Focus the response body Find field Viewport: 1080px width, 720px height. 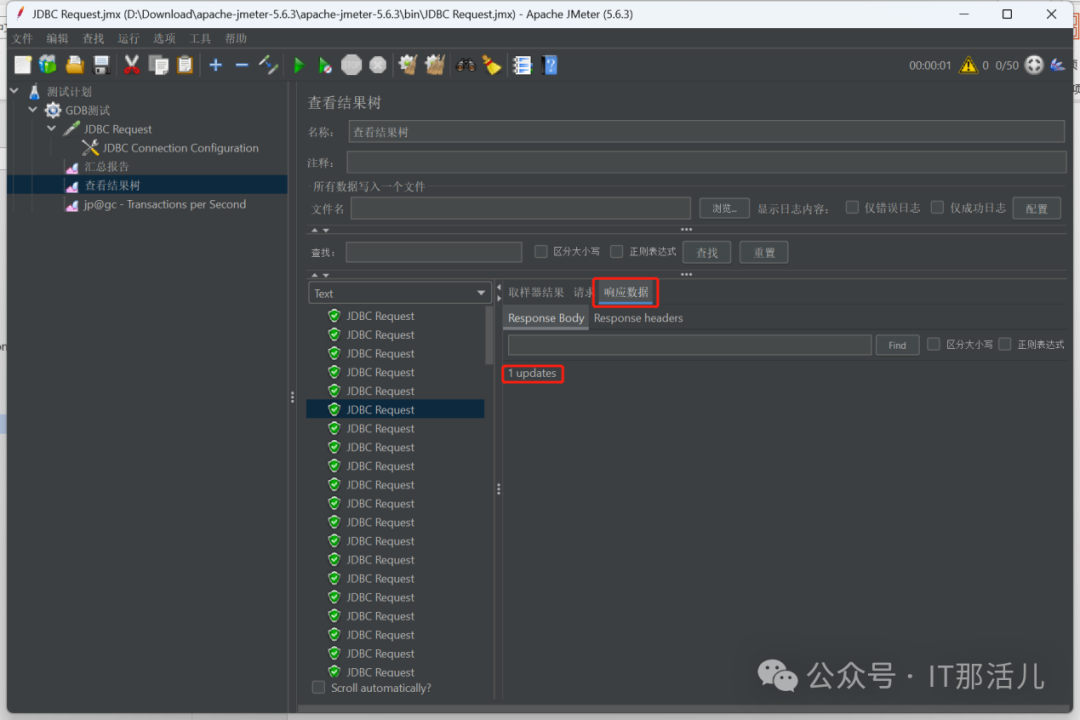coord(689,344)
